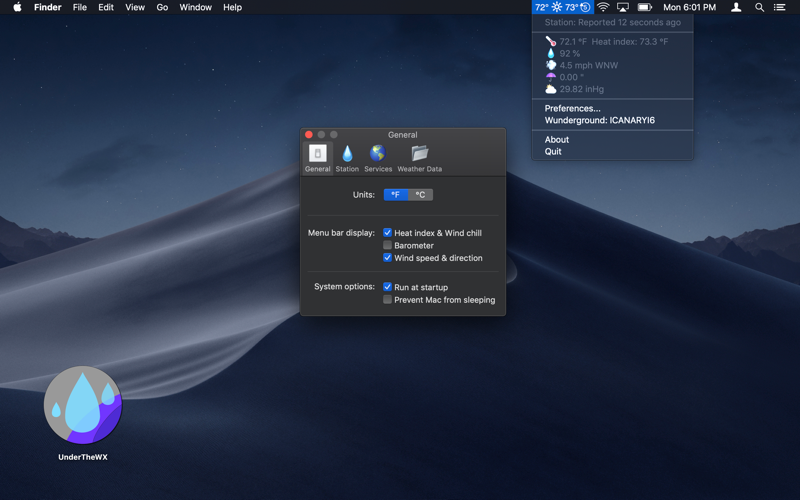Viewport: 800px width, 500px height.
Task: Click the thermometer temperature icon
Action: (x=551, y=41)
